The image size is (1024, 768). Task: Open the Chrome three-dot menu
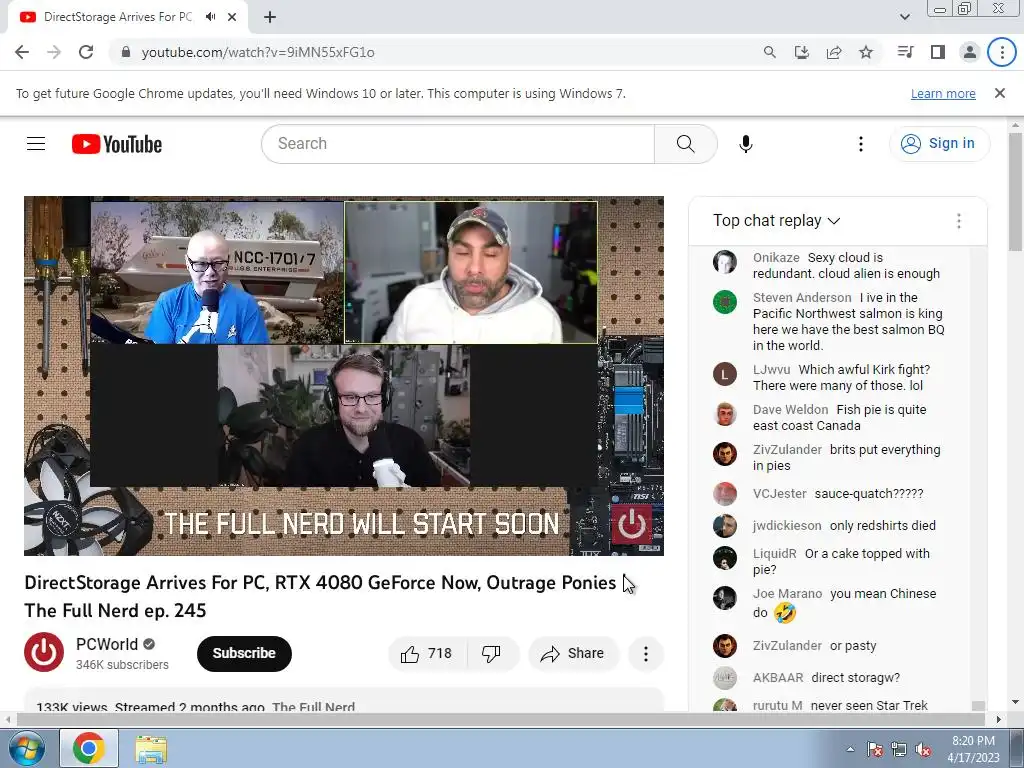1002,52
